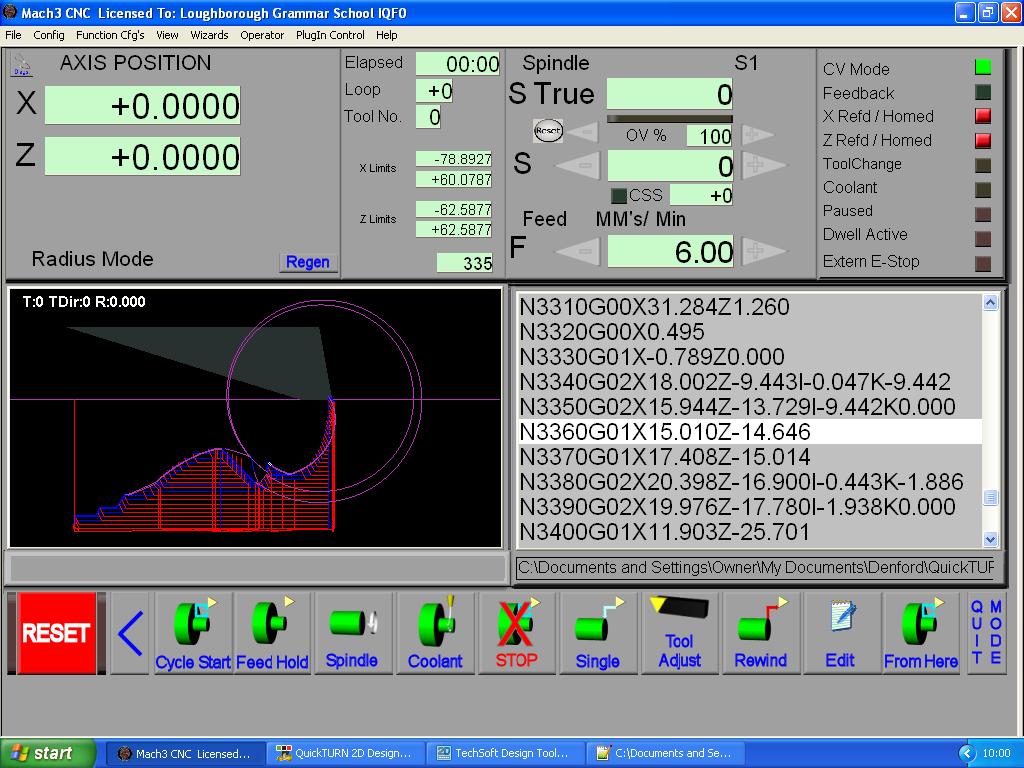Click the Regen toolpath button
This screenshot has height=768, width=1024.
[x=308, y=262]
